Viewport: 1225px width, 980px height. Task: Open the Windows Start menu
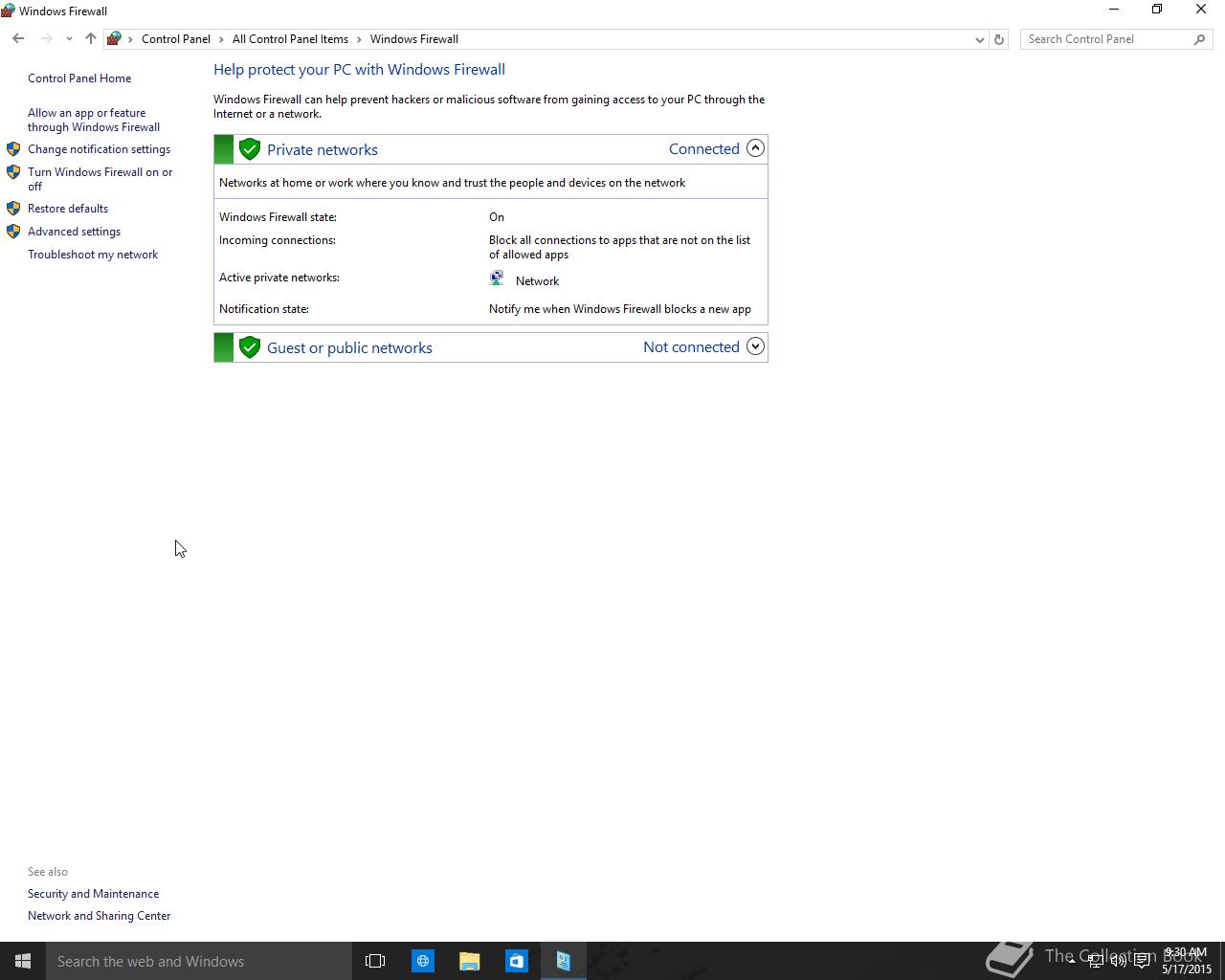tap(23, 961)
